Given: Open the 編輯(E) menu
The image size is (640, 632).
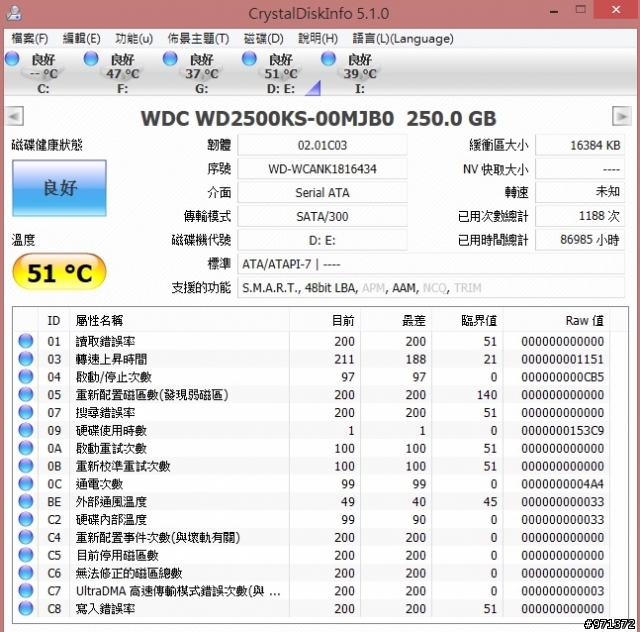Looking at the screenshot, I should pos(82,39).
